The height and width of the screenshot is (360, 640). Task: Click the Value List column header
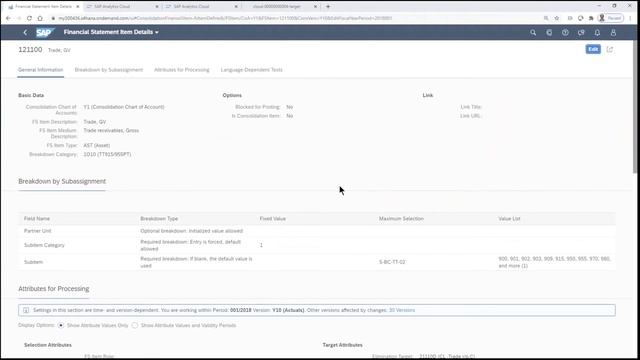[509, 219]
